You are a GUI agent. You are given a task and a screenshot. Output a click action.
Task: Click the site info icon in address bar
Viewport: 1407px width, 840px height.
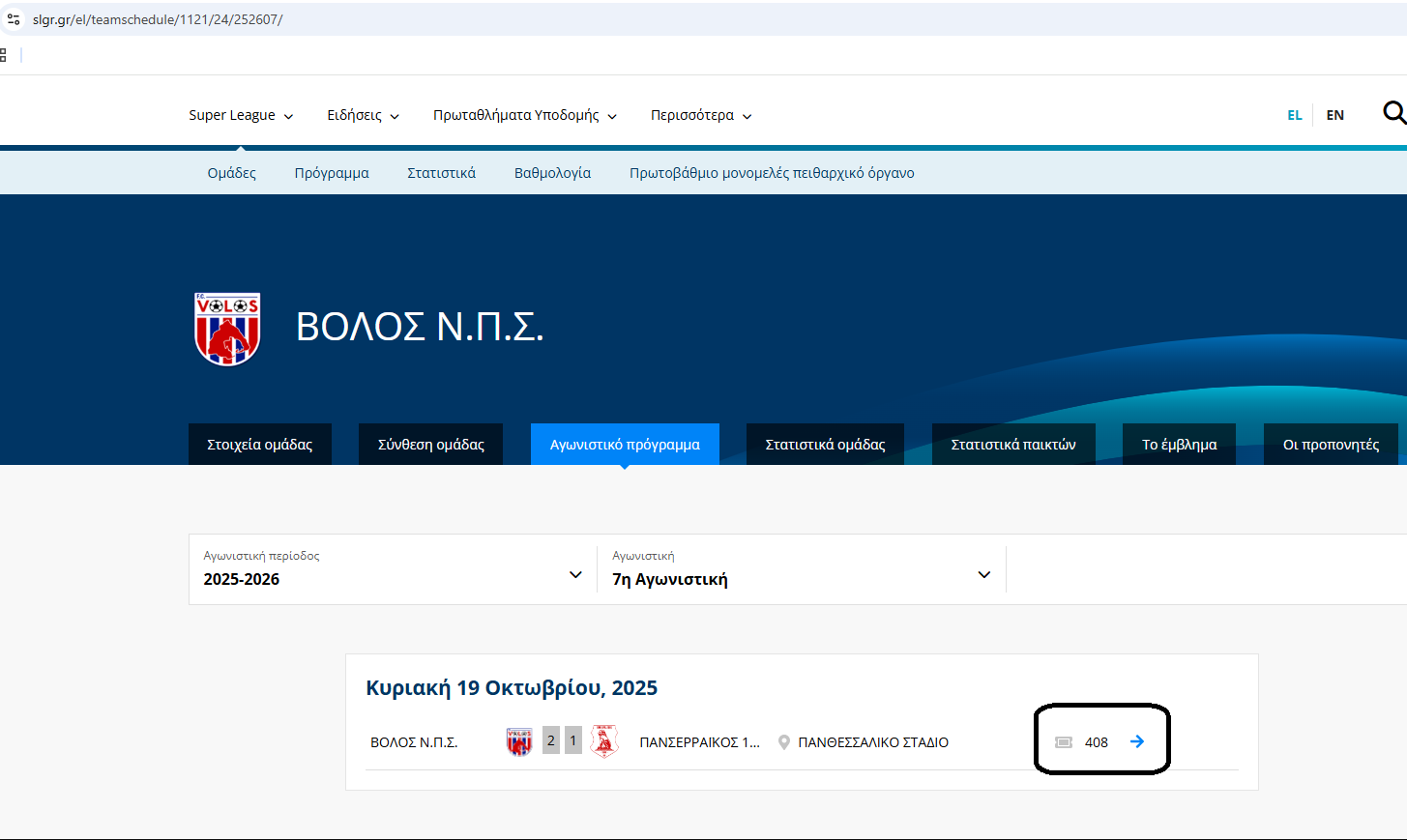[14, 19]
